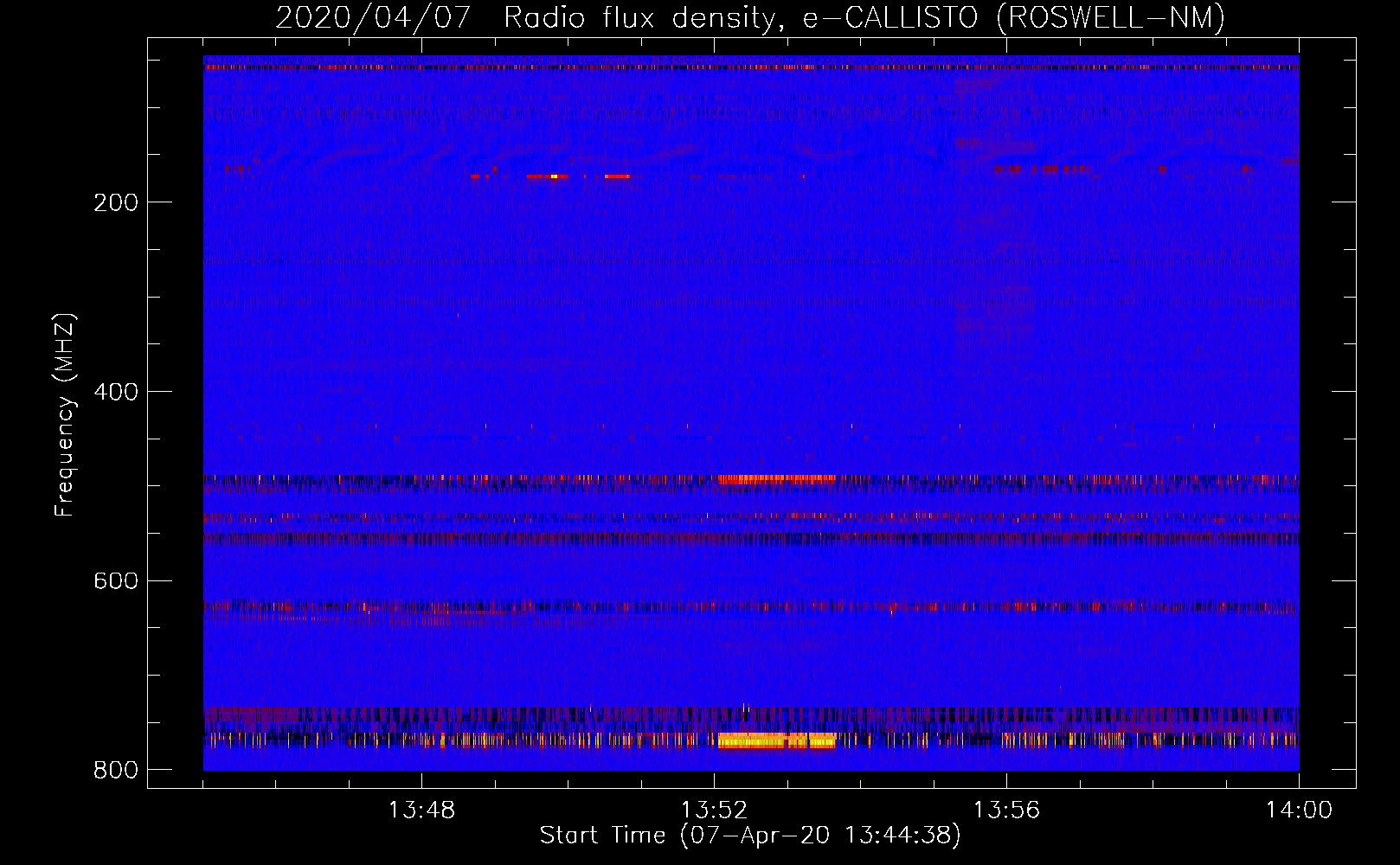Click the 13:56 time tick label
1400x865 pixels.
click(x=1006, y=811)
